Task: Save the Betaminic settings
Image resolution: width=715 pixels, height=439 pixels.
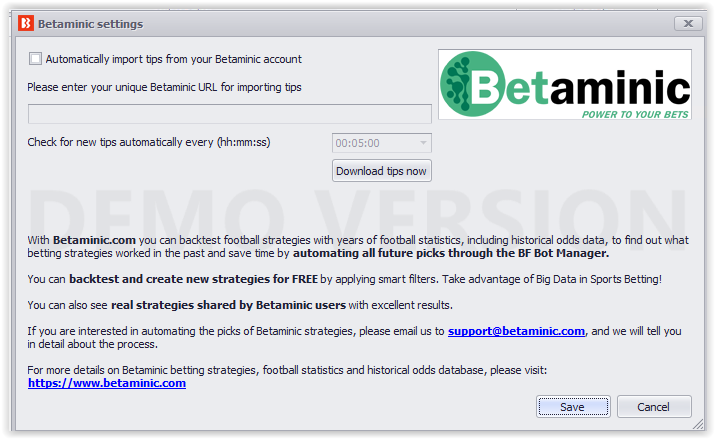Action: (573, 407)
